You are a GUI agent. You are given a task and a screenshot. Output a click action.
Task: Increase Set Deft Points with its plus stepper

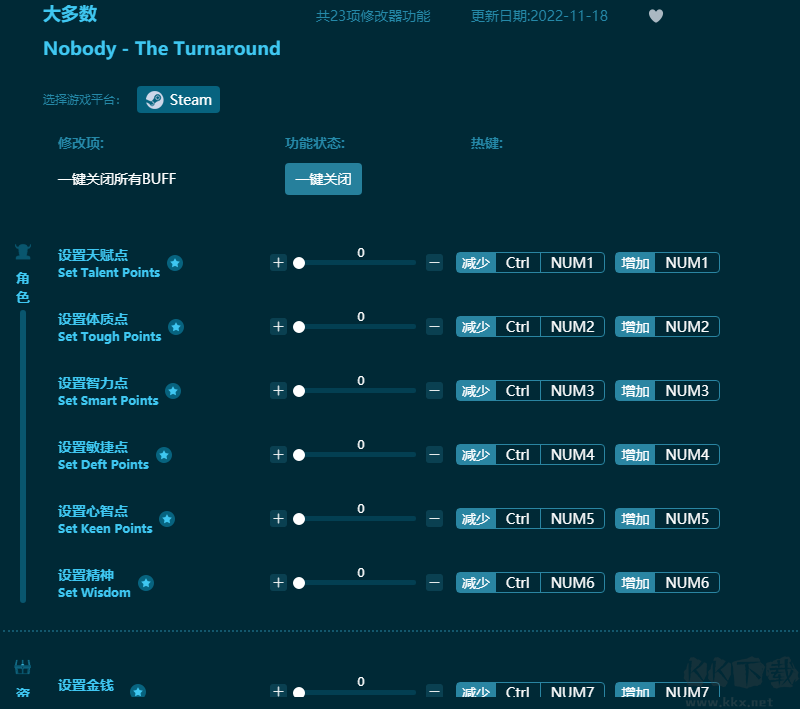(x=278, y=454)
